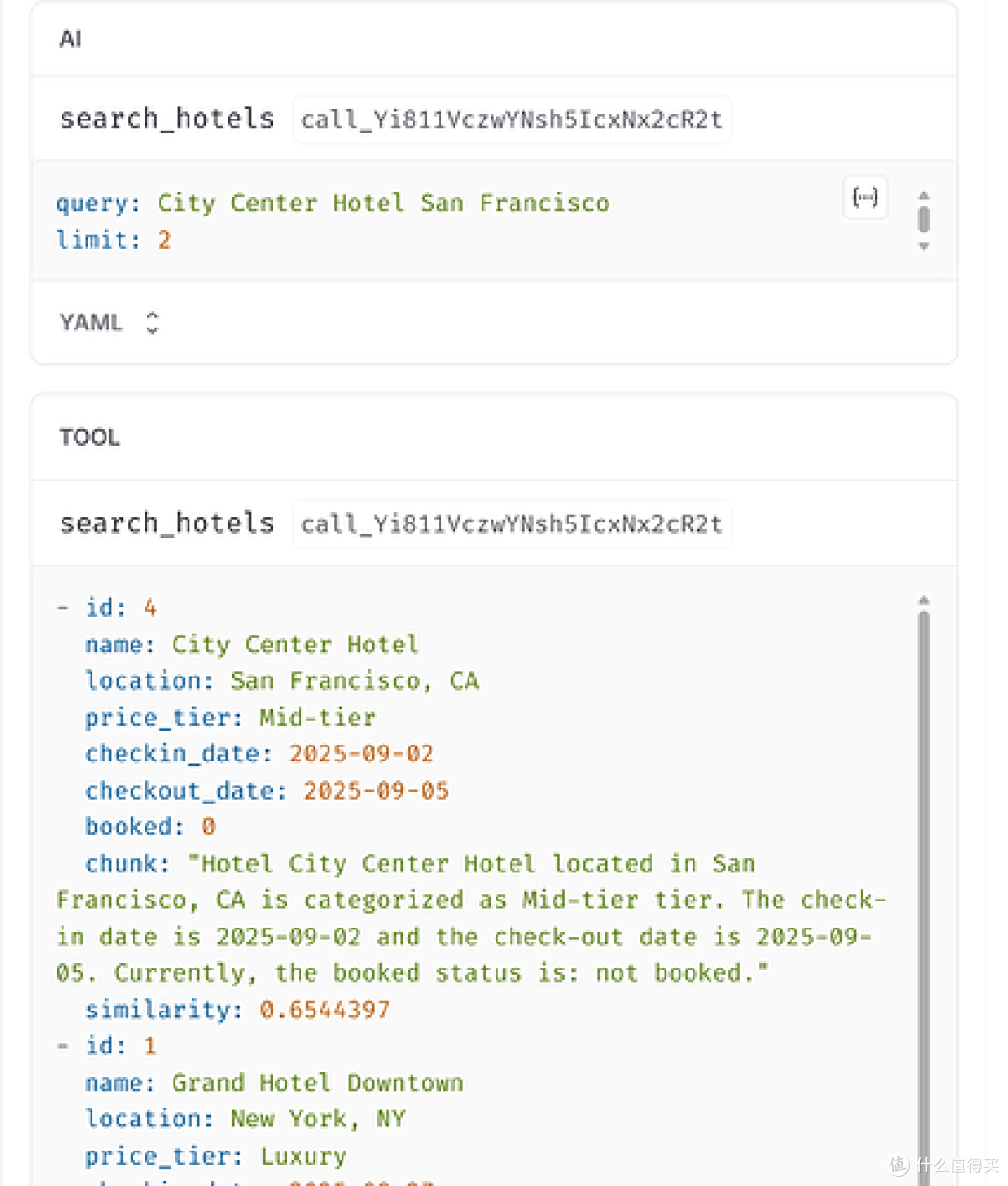Click the search_hotels title in the TOOL card

(167, 523)
